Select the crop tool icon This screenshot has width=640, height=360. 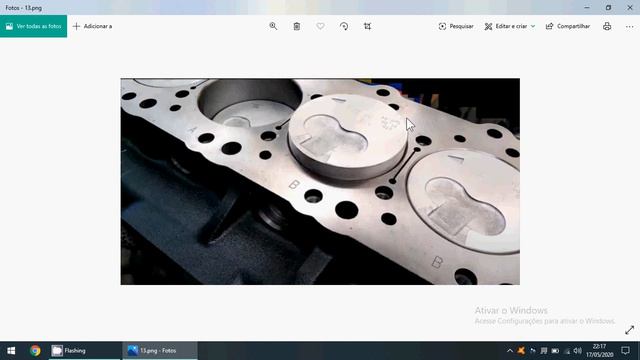coord(367,26)
